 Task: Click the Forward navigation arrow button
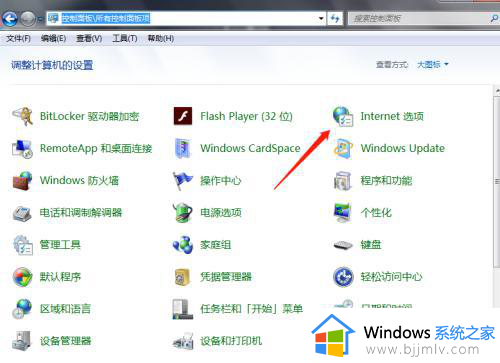[28, 19]
